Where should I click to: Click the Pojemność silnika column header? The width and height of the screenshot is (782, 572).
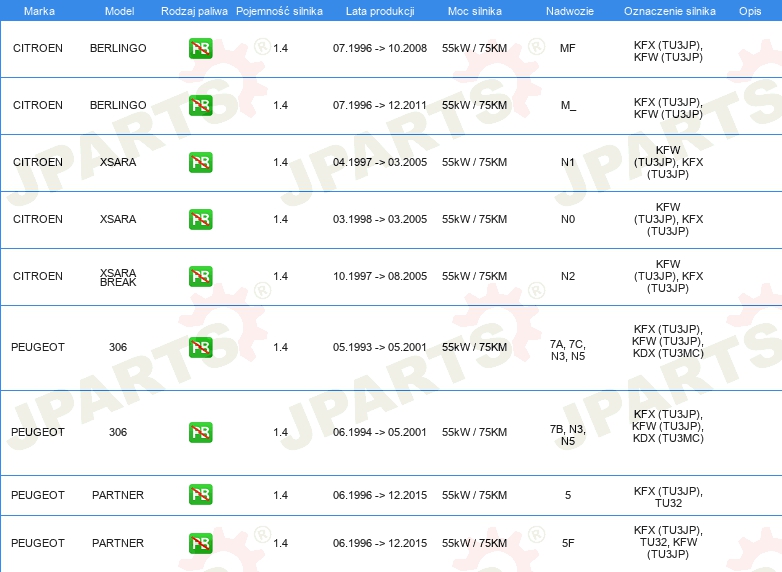[x=279, y=11]
